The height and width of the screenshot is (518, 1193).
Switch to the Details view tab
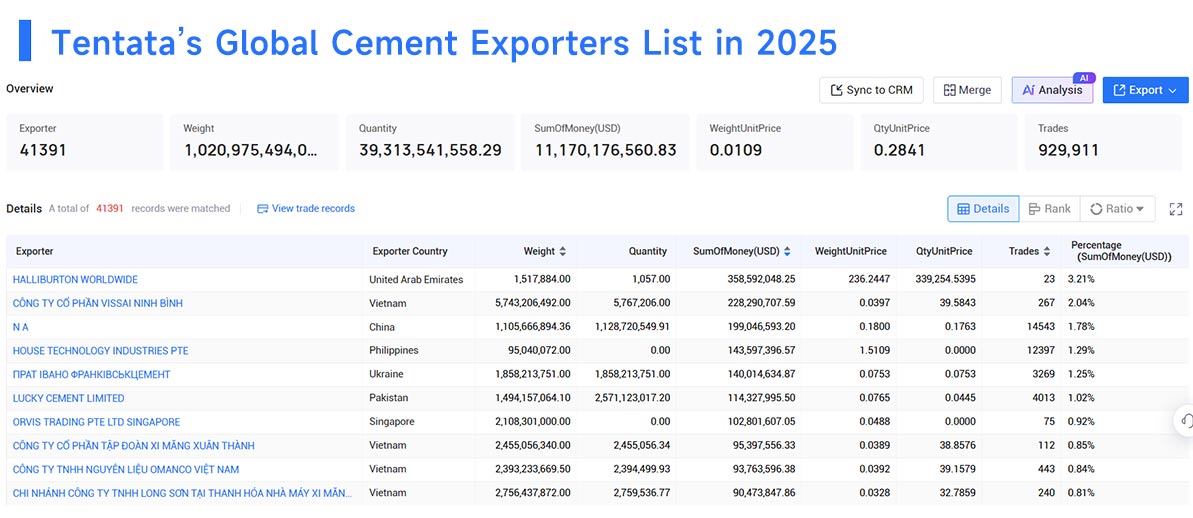[x=983, y=208]
